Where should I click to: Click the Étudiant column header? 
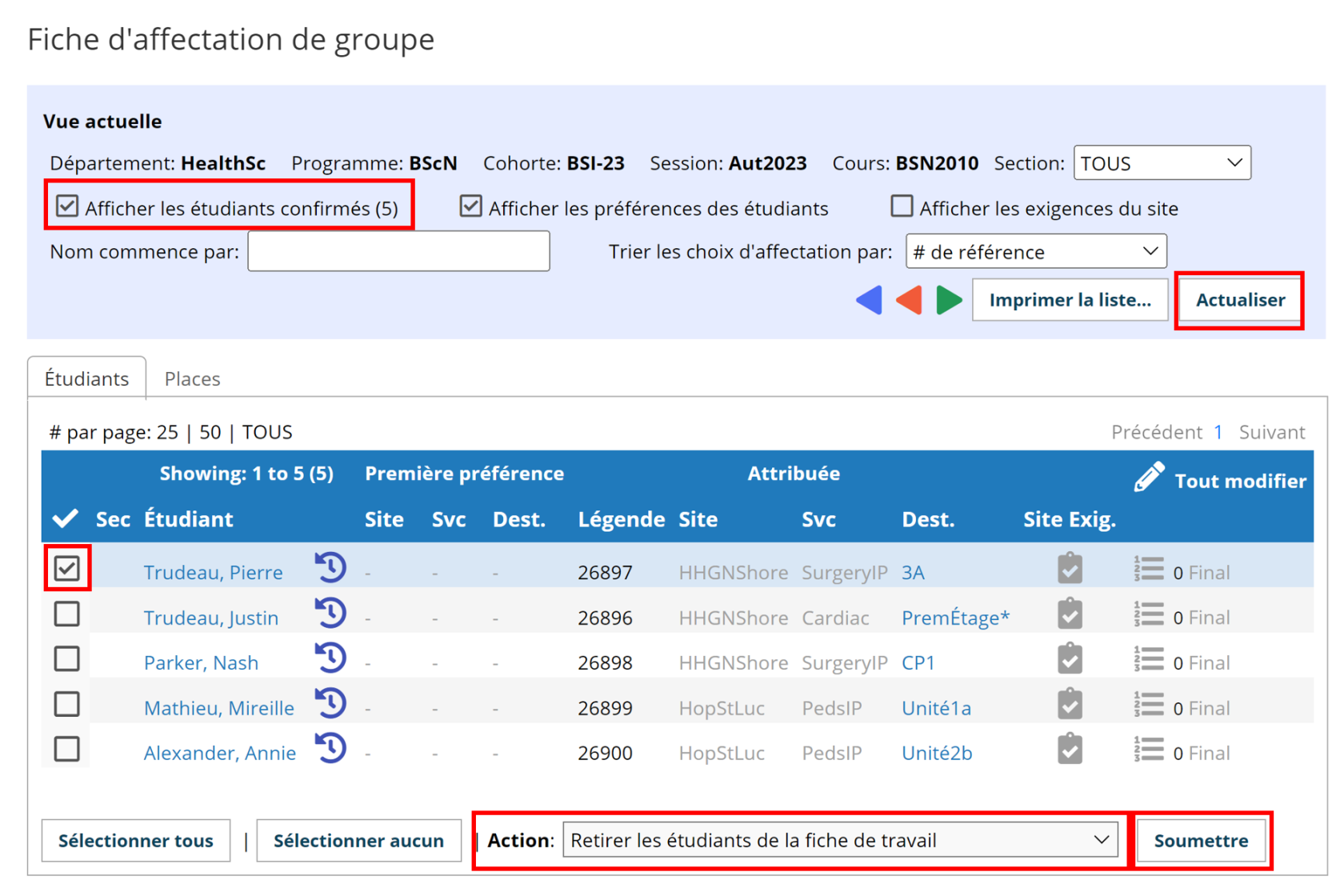(x=189, y=519)
